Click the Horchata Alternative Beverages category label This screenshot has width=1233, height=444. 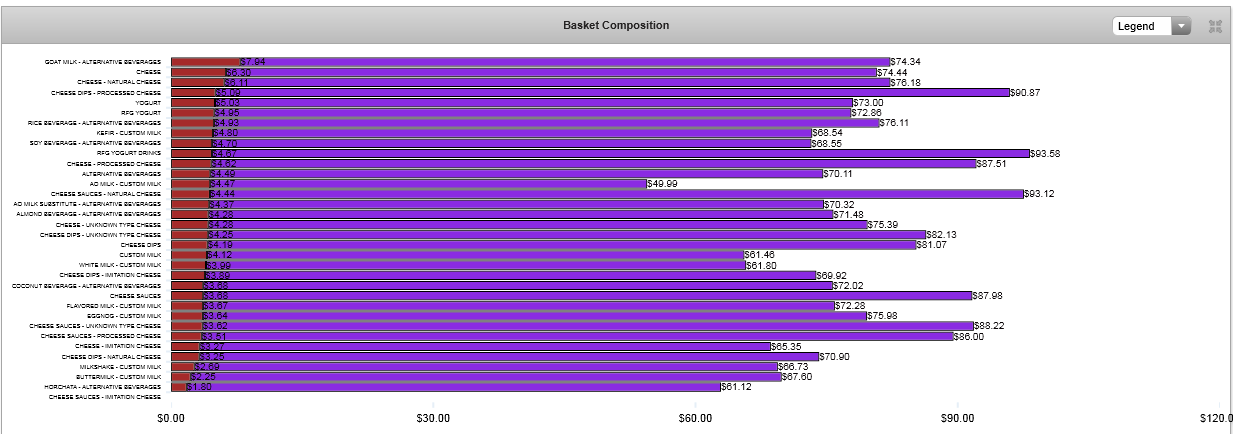(102, 387)
